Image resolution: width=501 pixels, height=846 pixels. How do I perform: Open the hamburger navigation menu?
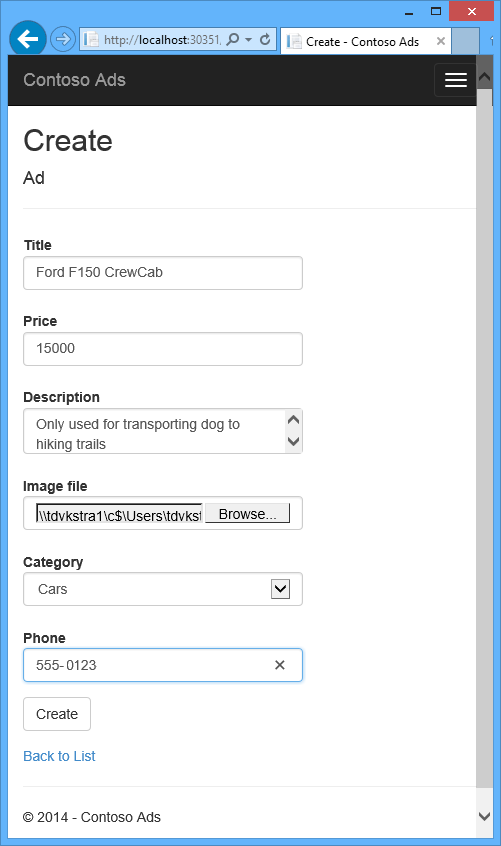[x=455, y=80]
